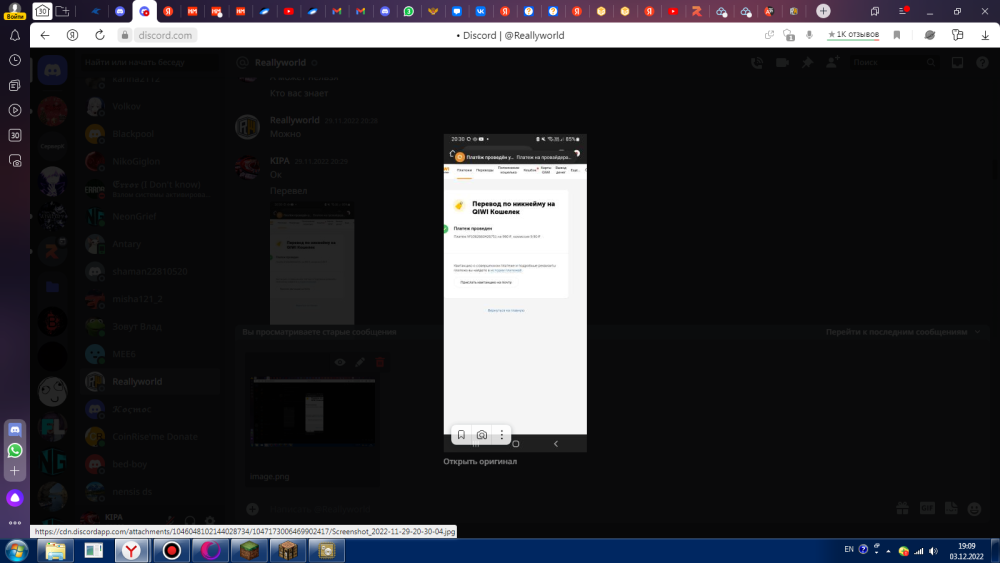Open browsing history clock icon
Viewport: 1000px width, 563px height.
(15, 60)
